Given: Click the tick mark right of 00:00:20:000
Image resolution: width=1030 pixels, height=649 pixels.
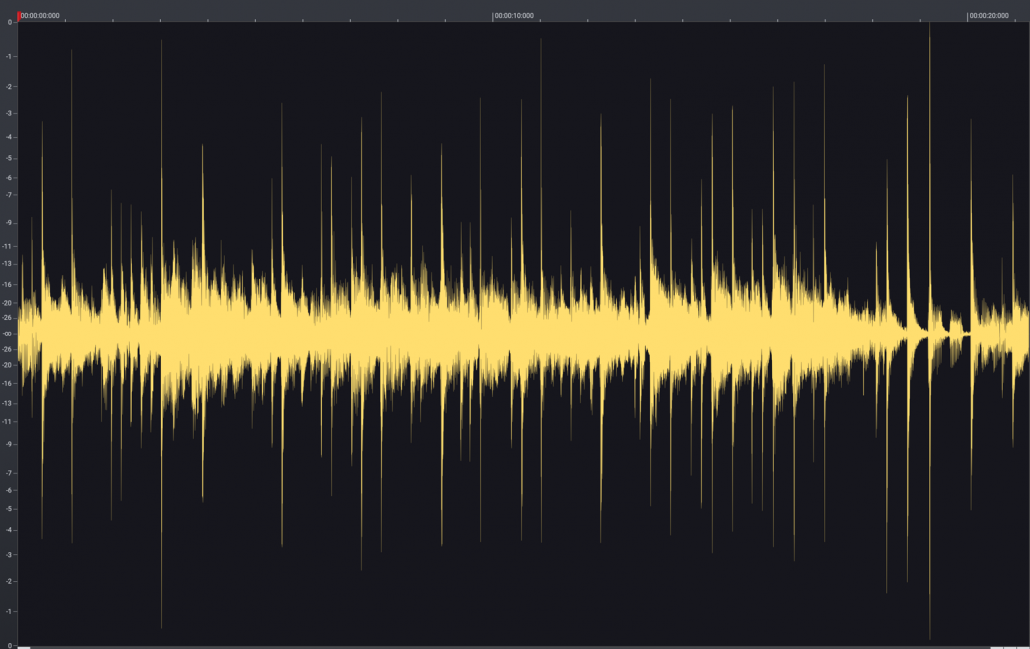Looking at the screenshot, I should 1015,18.
